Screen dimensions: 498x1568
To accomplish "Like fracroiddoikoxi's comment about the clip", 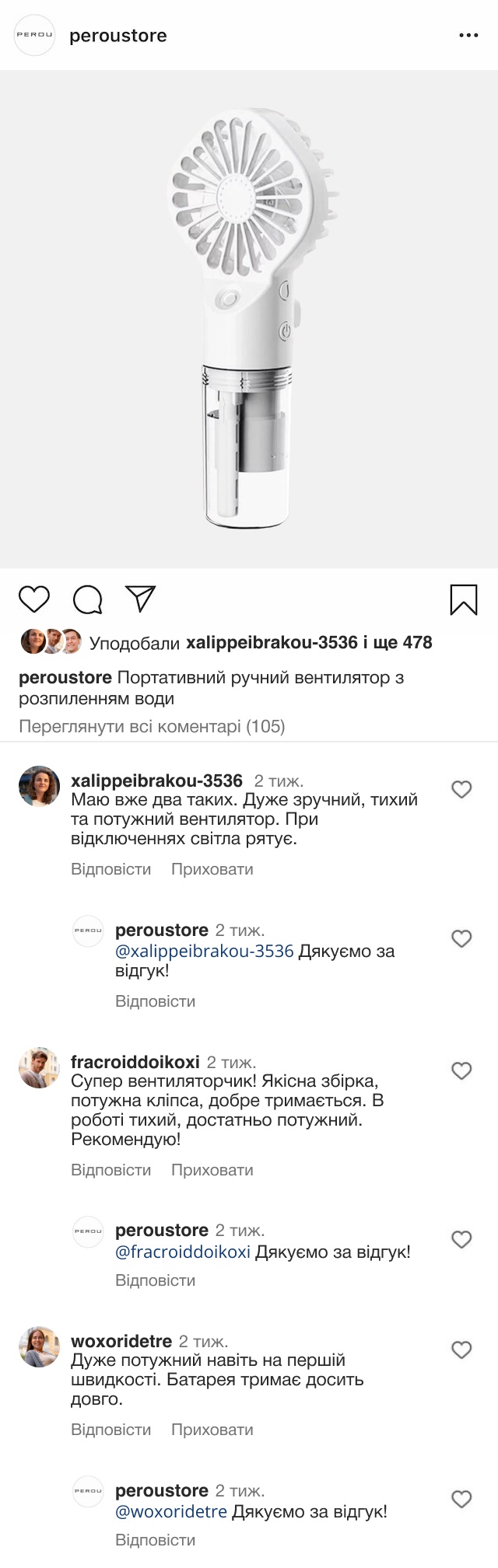I will [x=461, y=1071].
